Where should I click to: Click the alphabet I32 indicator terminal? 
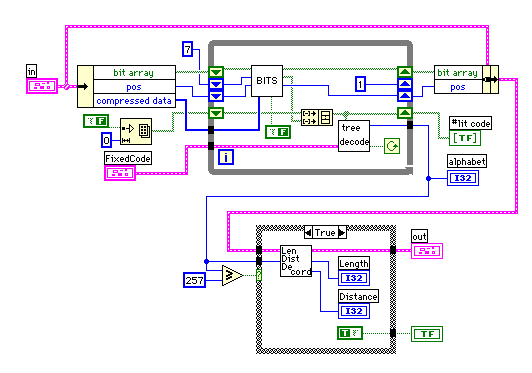[463, 178]
